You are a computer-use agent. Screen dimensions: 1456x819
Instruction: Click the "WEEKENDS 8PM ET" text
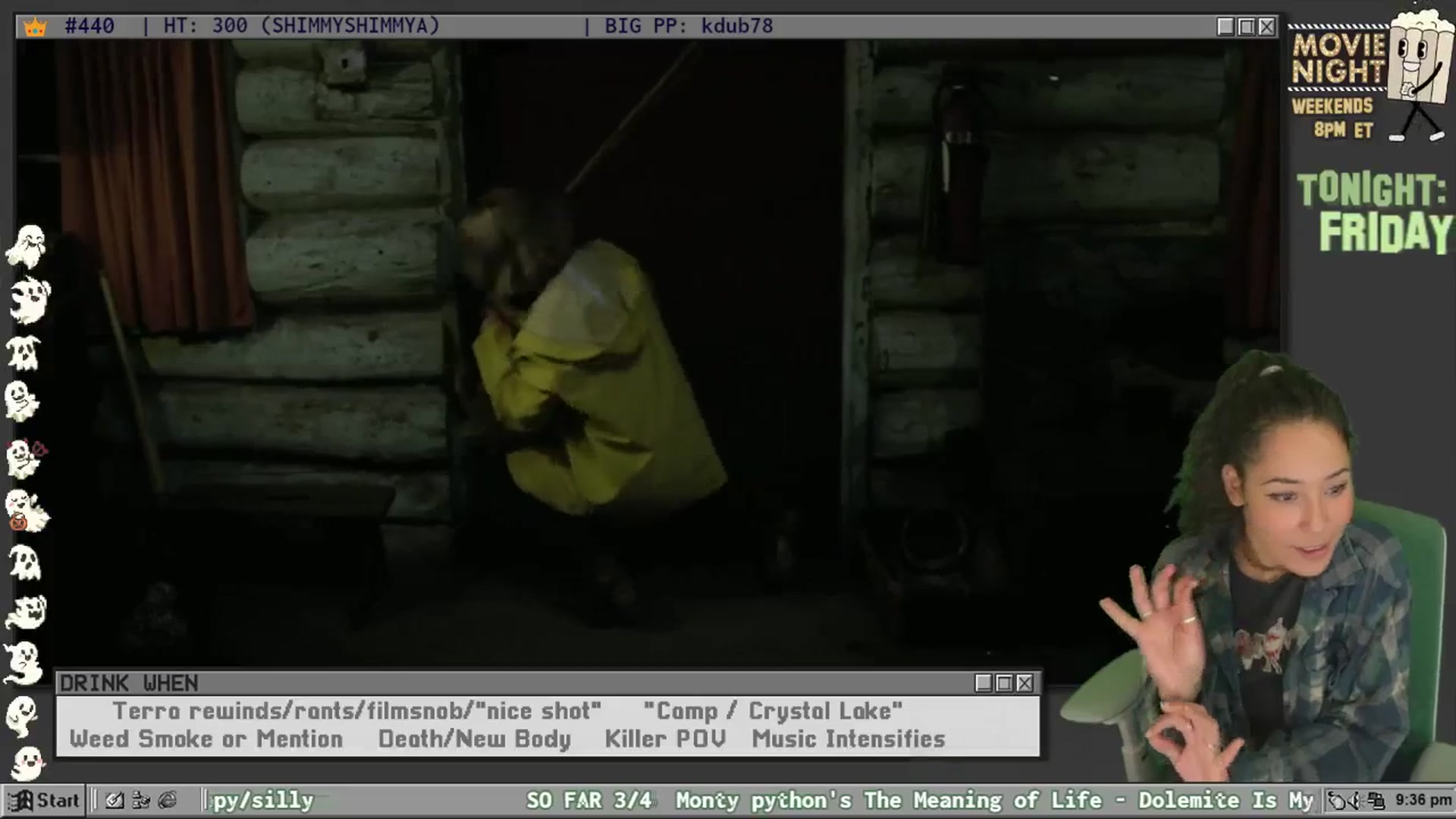coord(1333,118)
